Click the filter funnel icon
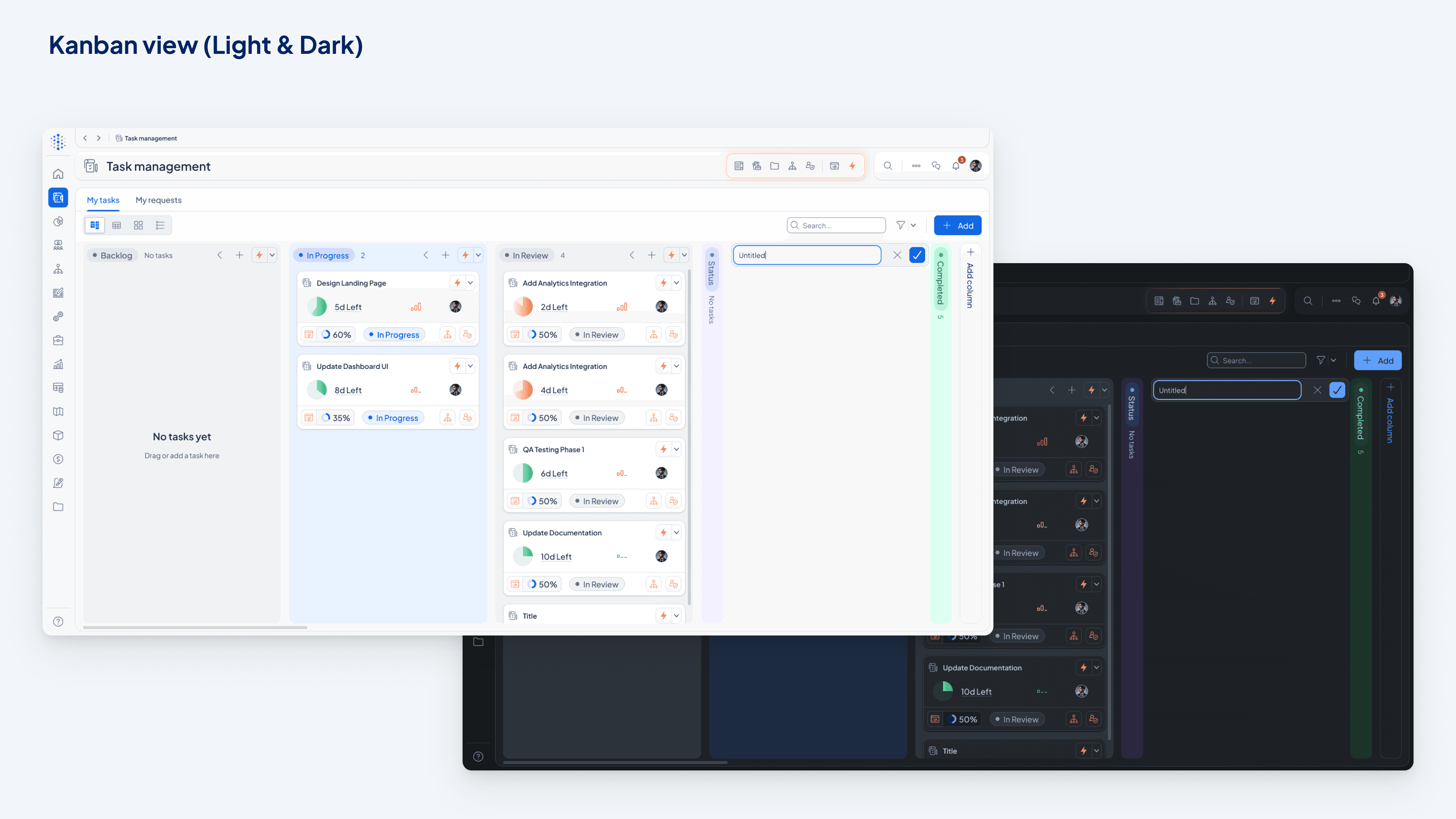 901,225
